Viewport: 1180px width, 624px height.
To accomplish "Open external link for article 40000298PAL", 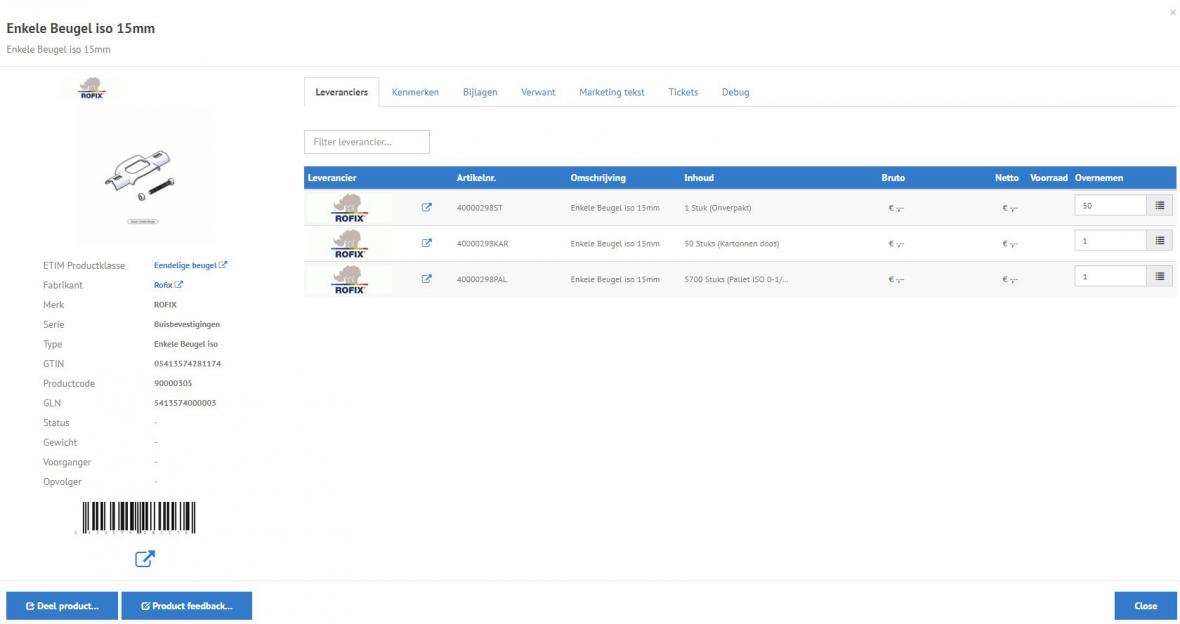I will (x=424, y=278).
